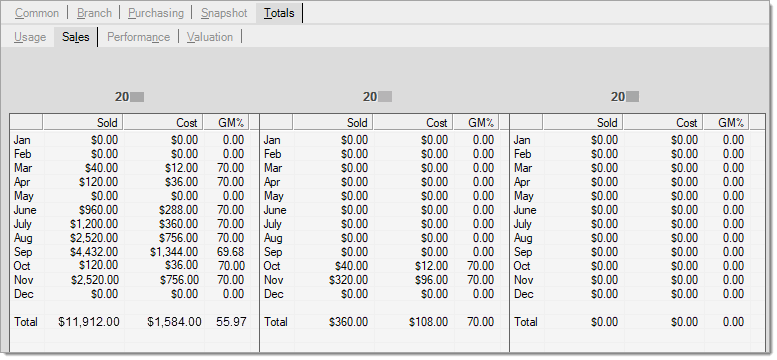Select the Aug $756.00 cost cell
777x360 pixels.
(x=179, y=238)
